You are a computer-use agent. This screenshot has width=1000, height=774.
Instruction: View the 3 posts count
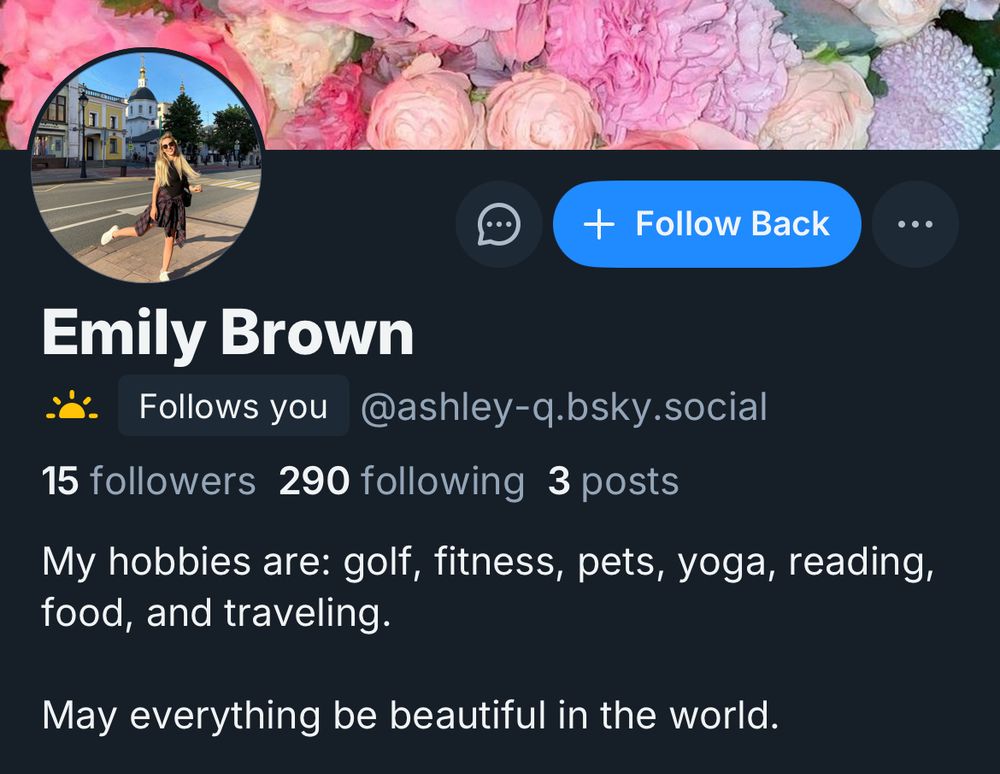point(613,481)
